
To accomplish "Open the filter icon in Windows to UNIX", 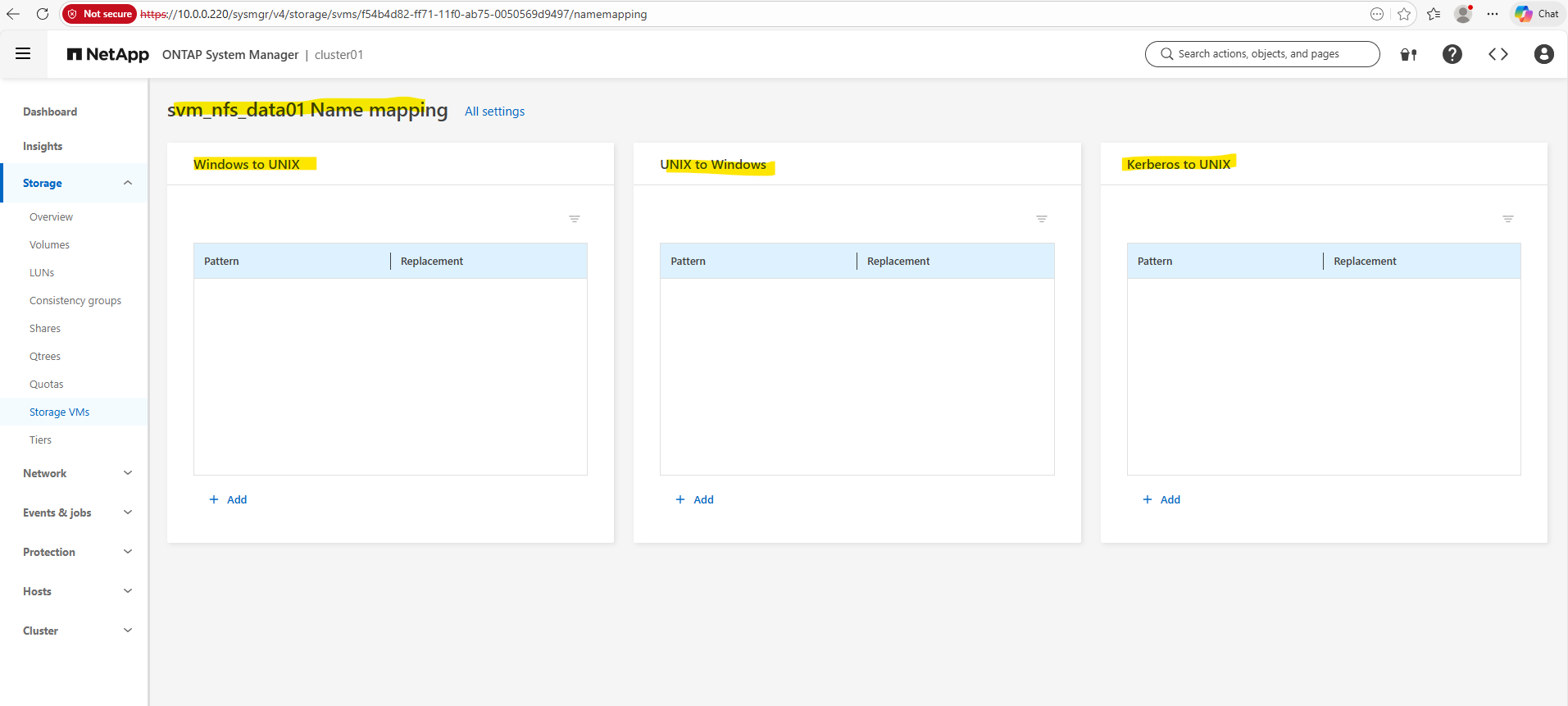I will pos(575,219).
